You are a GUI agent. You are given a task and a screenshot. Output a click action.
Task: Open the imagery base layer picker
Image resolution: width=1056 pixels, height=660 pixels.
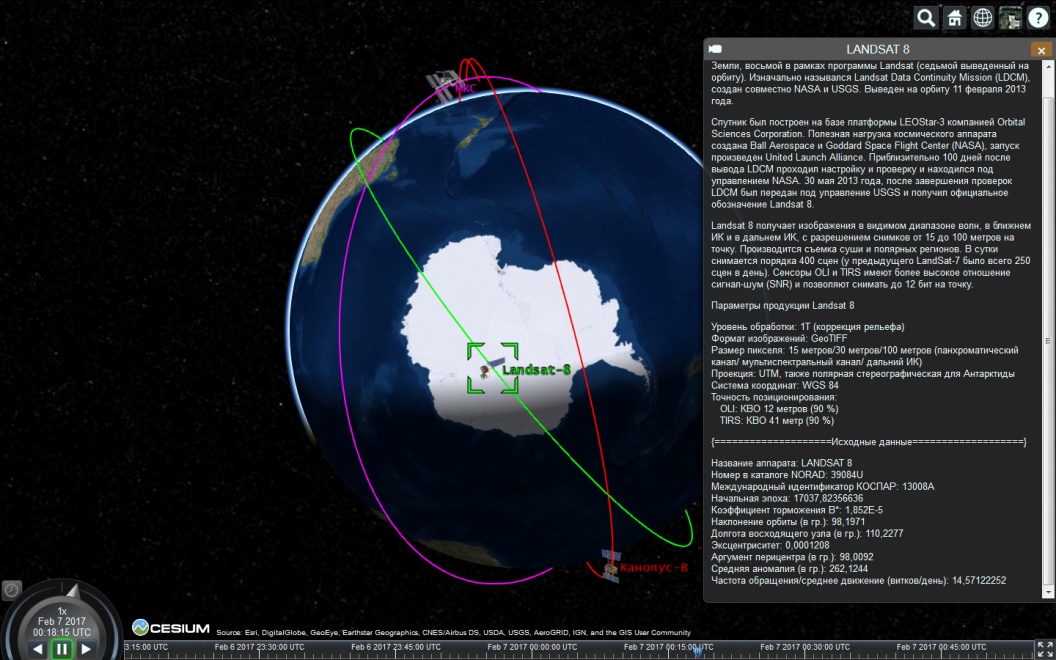coord(1010,18)
